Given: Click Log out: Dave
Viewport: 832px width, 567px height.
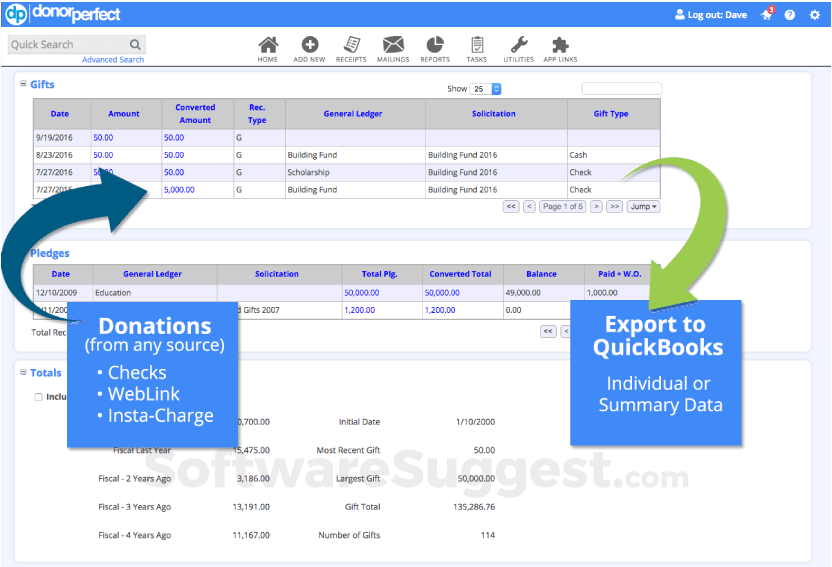Looking at the screenshot, I should click(717, 15).
